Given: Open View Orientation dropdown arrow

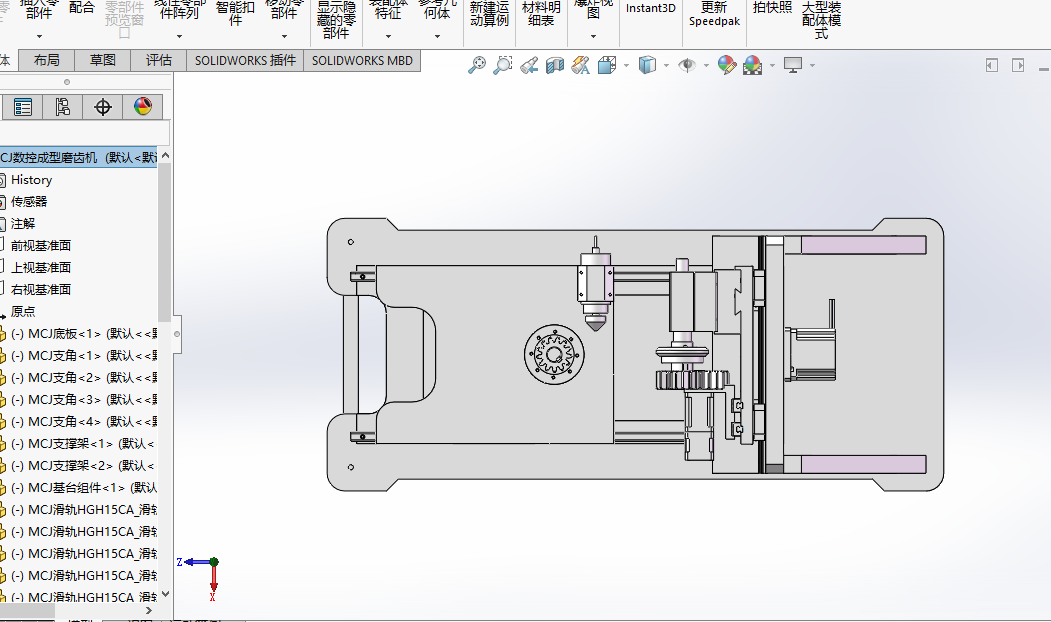Looking at the screenshot, I should tap(626, 66).
